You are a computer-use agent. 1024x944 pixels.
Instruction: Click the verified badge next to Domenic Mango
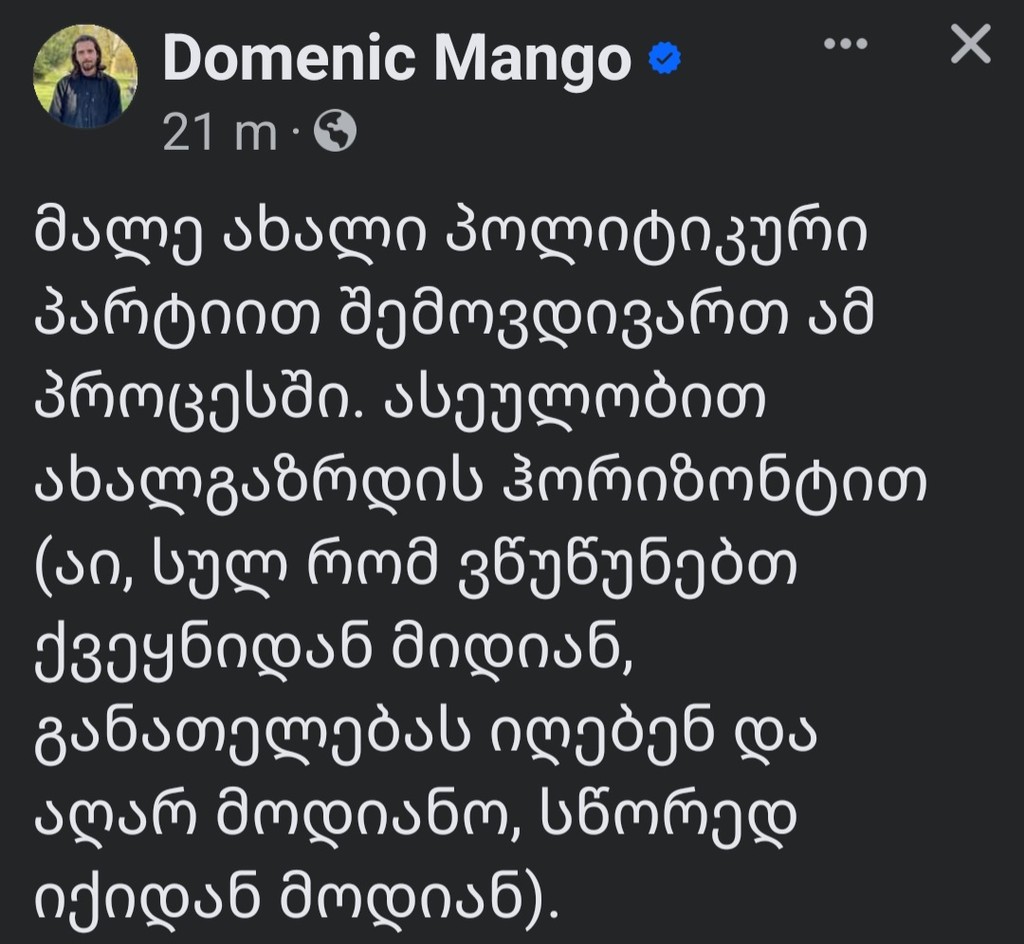pyautogui.click(x=663, y=58)
